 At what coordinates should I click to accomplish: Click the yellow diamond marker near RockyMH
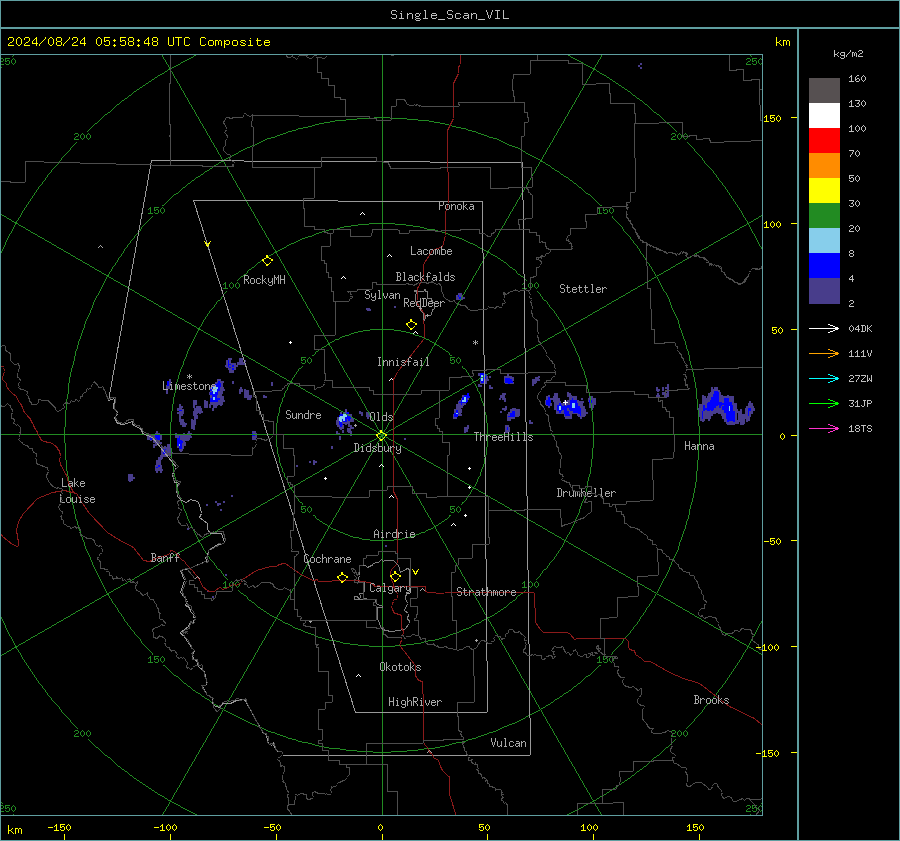coord(267,261)
